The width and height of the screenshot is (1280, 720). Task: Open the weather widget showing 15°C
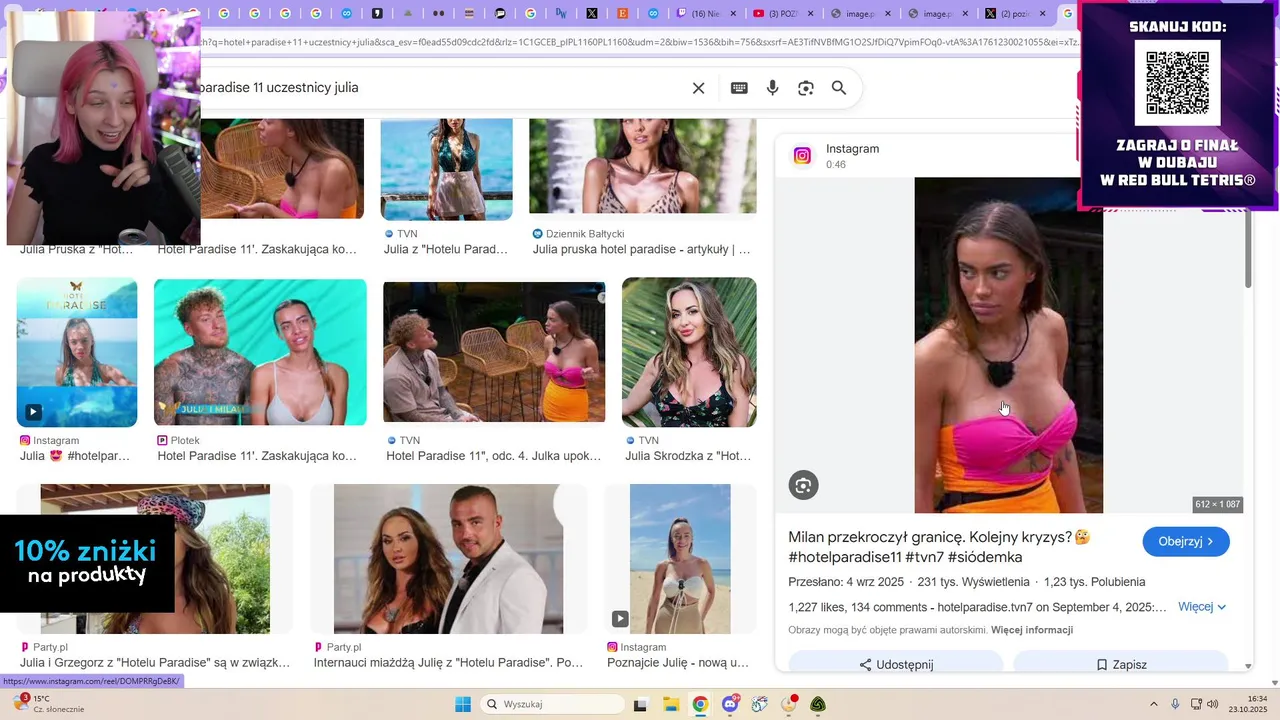50,704
